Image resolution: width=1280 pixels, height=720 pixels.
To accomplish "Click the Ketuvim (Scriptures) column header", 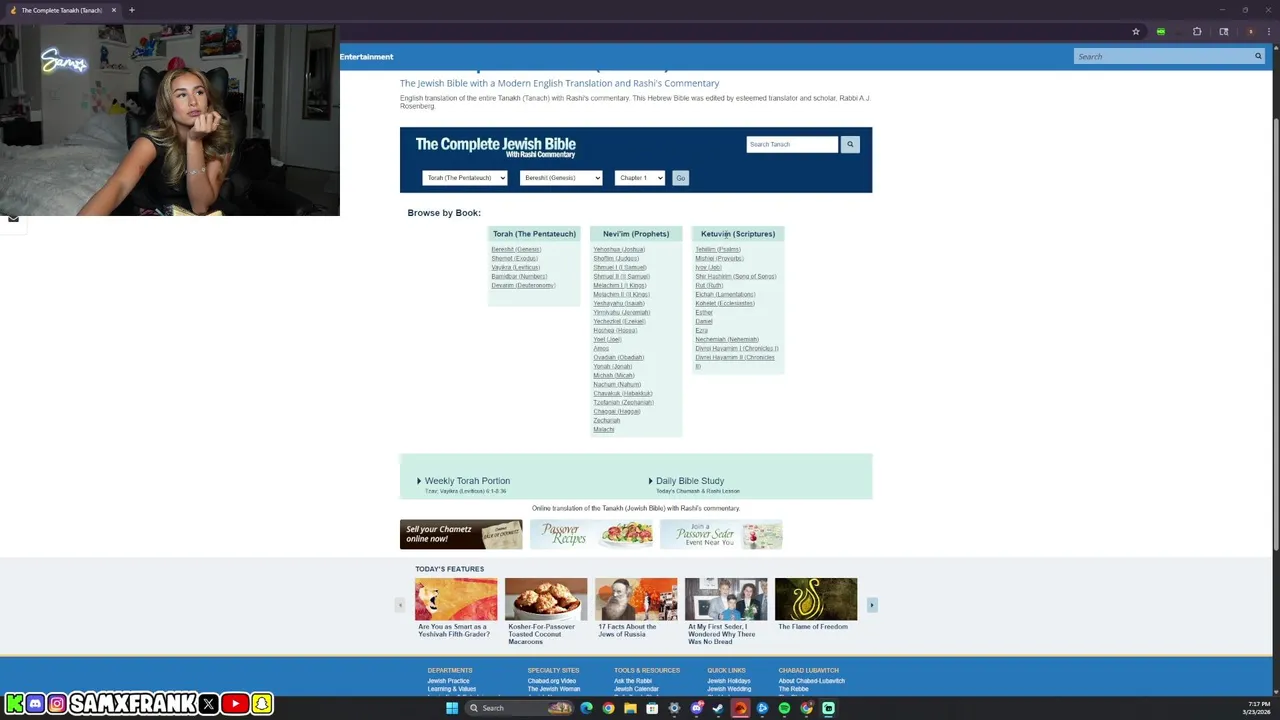I will tap(738, 234).
